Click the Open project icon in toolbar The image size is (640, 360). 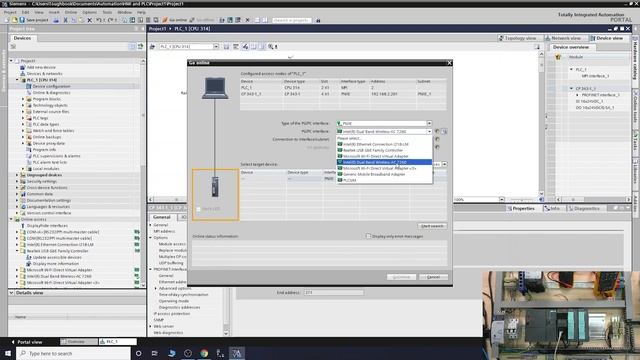(14, 20)
